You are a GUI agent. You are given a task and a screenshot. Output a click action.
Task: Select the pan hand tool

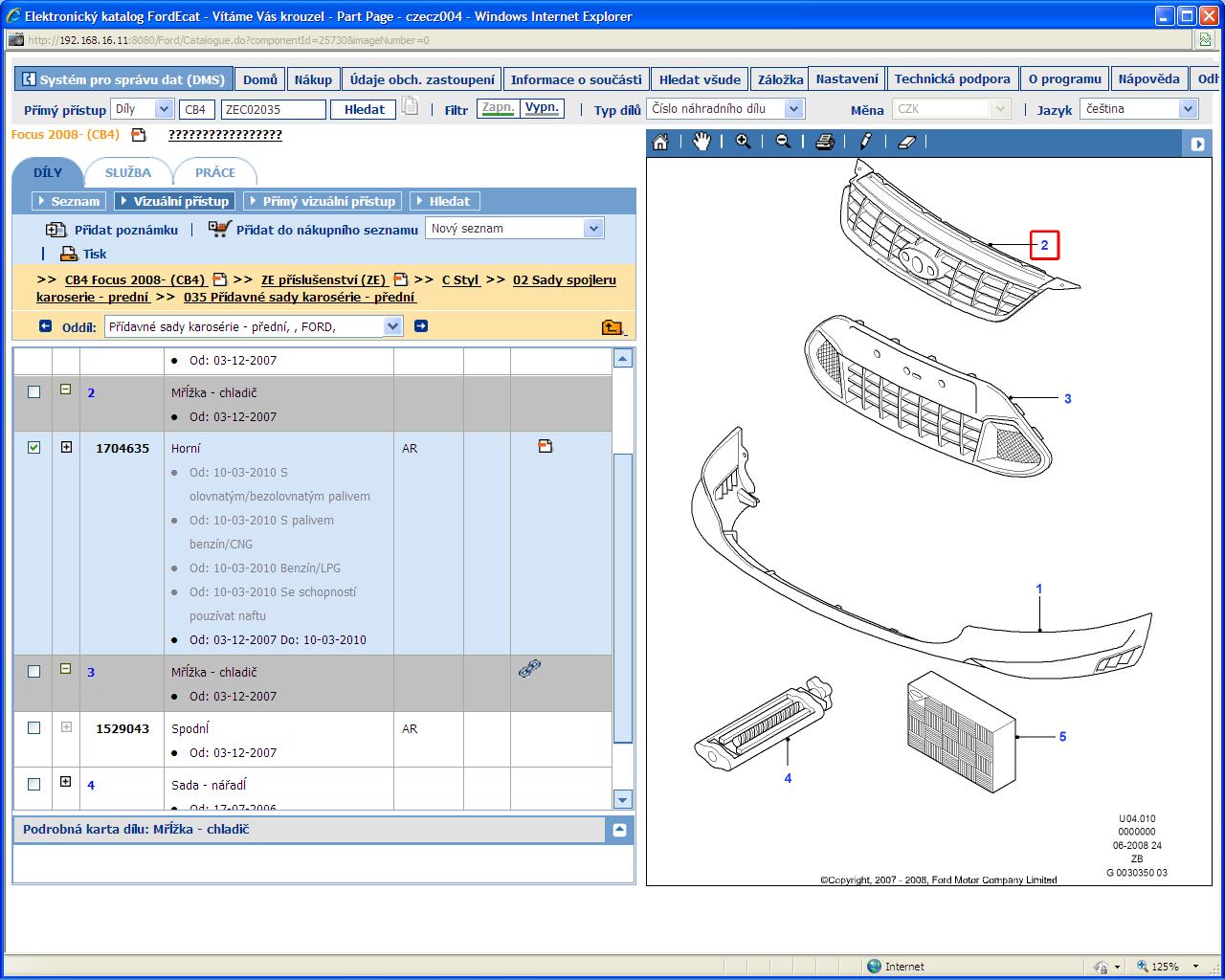tap(702, 143)
